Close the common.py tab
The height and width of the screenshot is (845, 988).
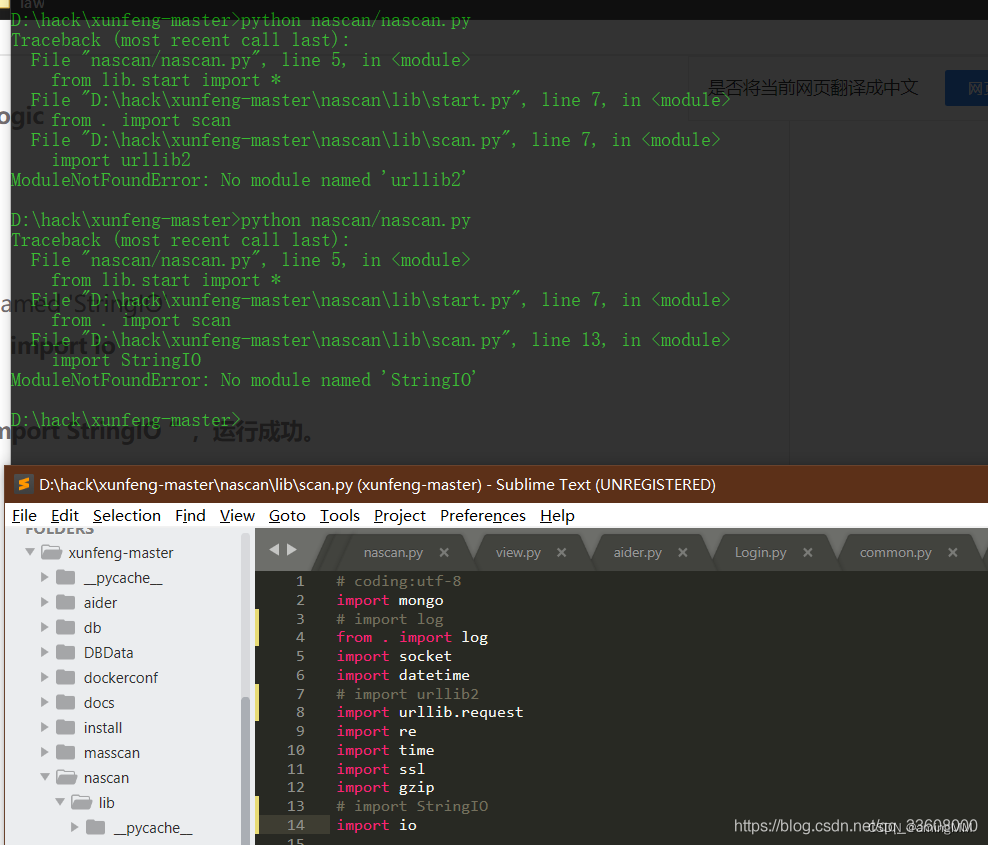point(953,553)
